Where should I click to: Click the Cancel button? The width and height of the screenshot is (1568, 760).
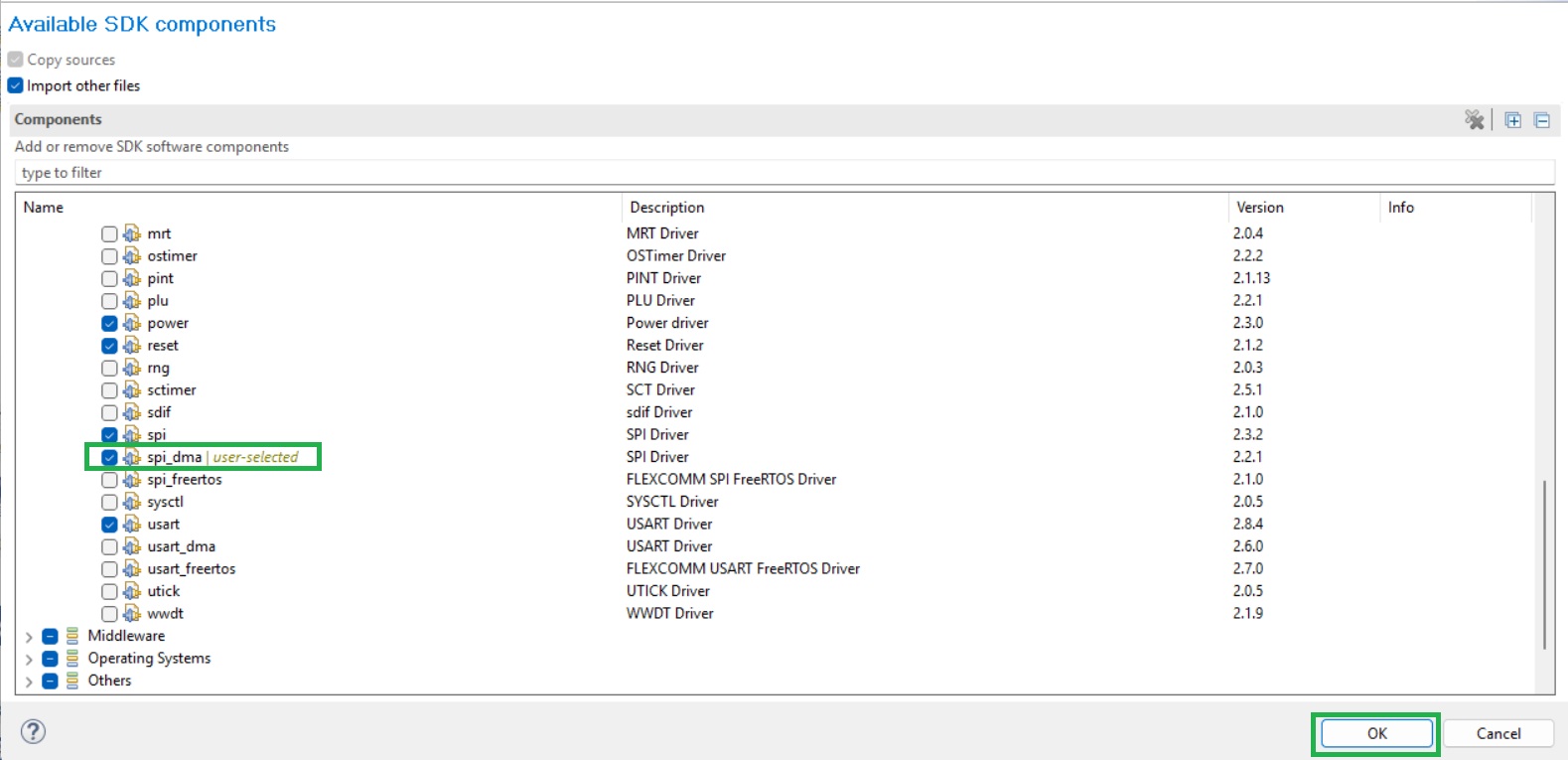tap(1498, 733)
